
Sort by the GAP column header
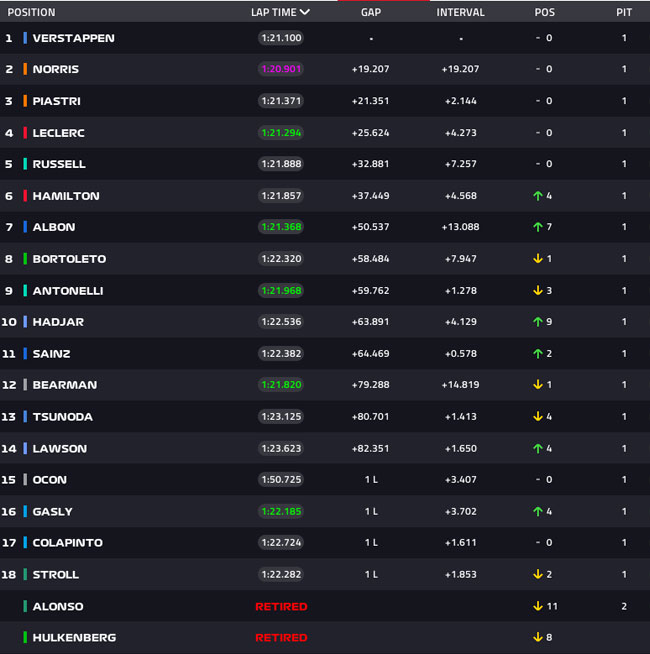371,13
